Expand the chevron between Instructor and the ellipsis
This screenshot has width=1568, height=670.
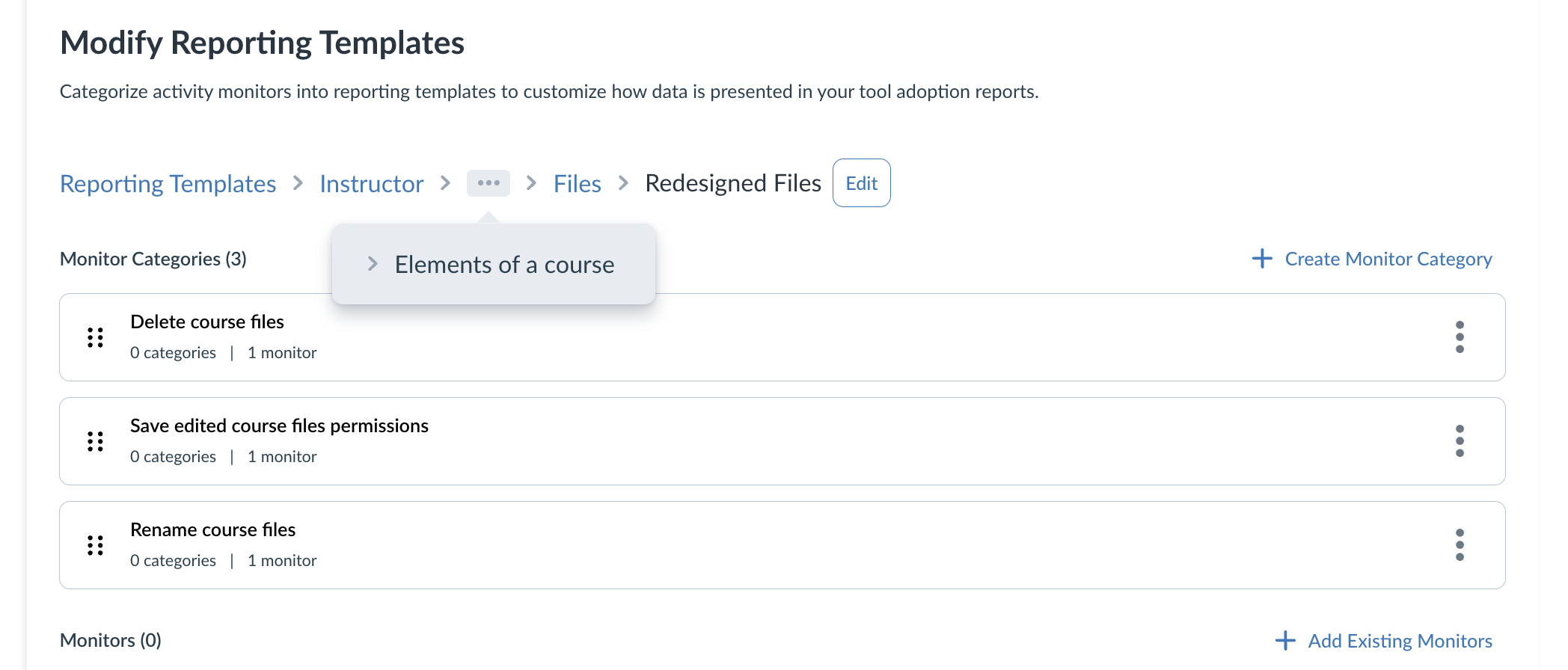pos(444,183)
